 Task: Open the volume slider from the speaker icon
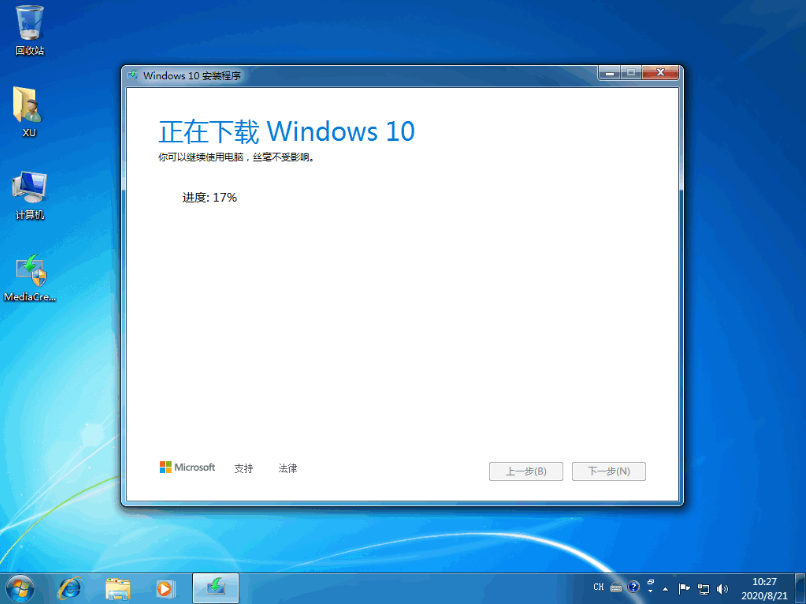pyautogui.click(x=722, y=588)
